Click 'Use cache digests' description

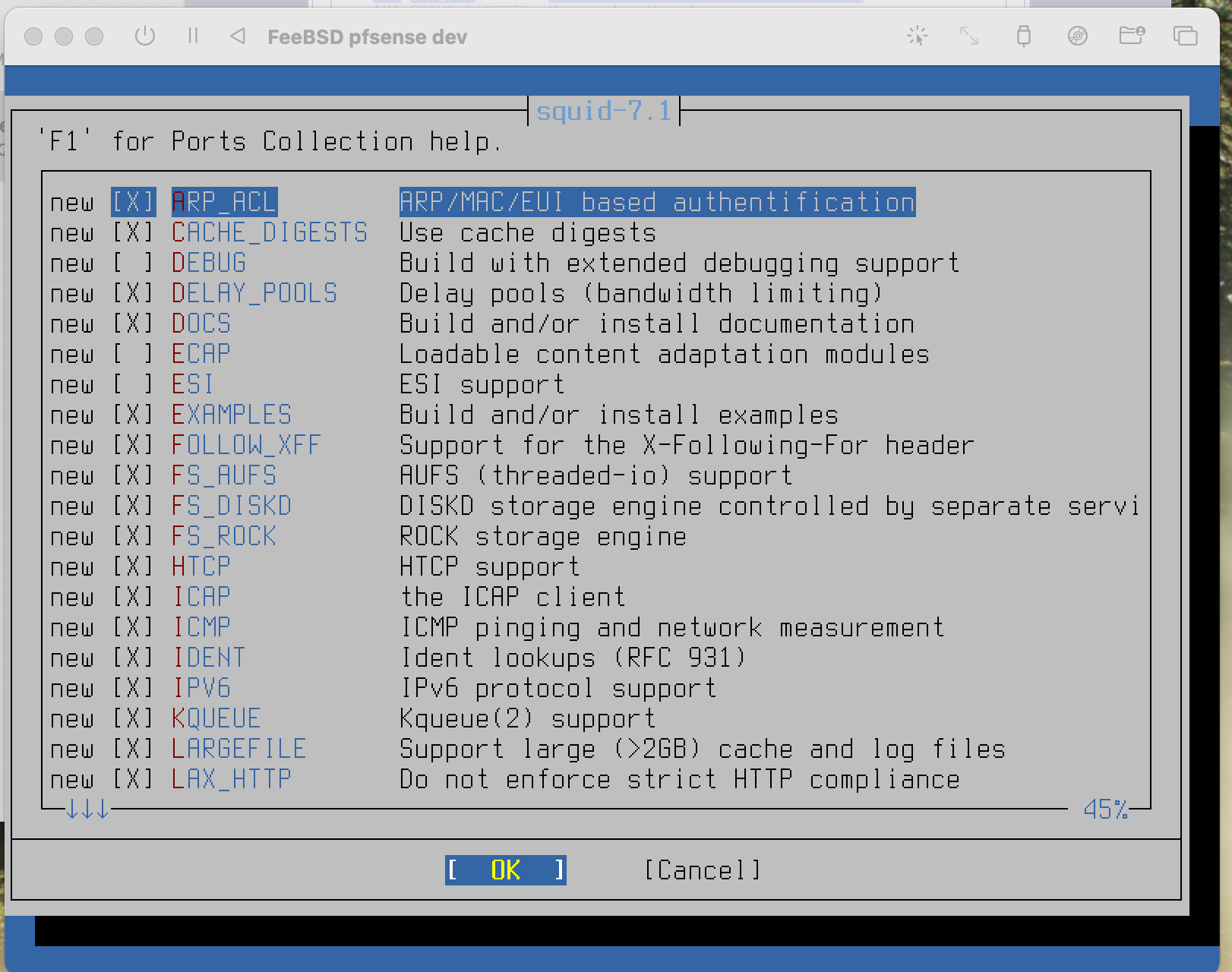click(528, 233)
